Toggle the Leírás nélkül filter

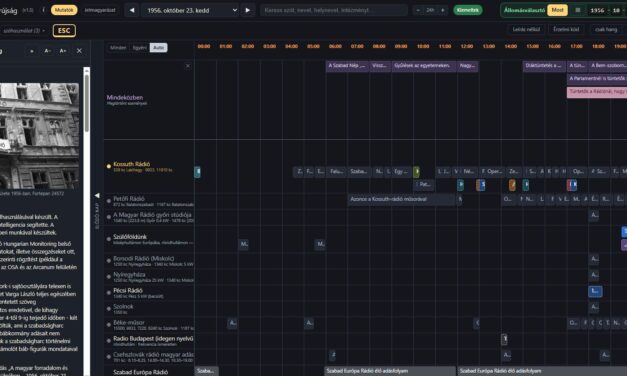tap(526, 29)
